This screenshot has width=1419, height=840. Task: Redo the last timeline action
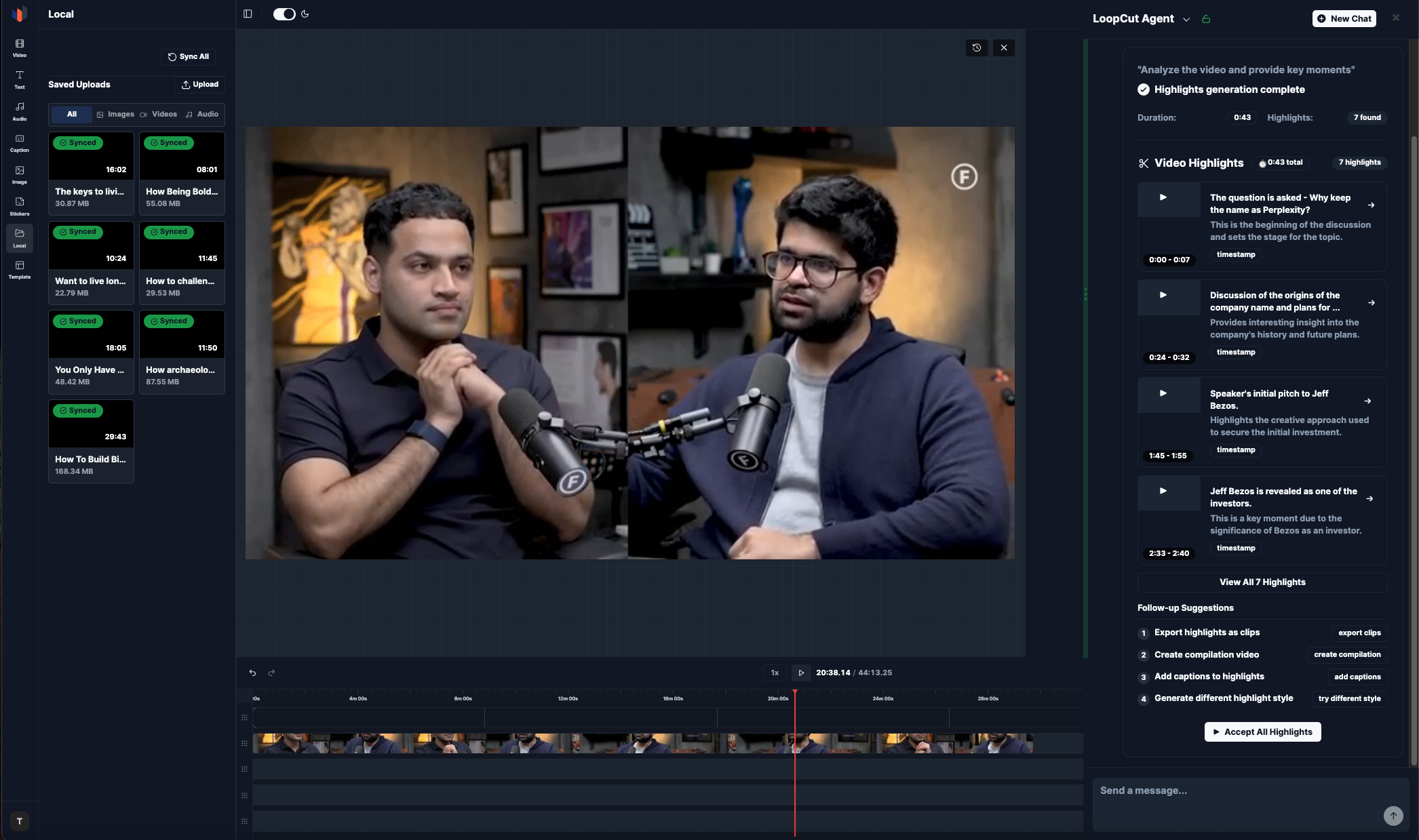tap(271, 673)
